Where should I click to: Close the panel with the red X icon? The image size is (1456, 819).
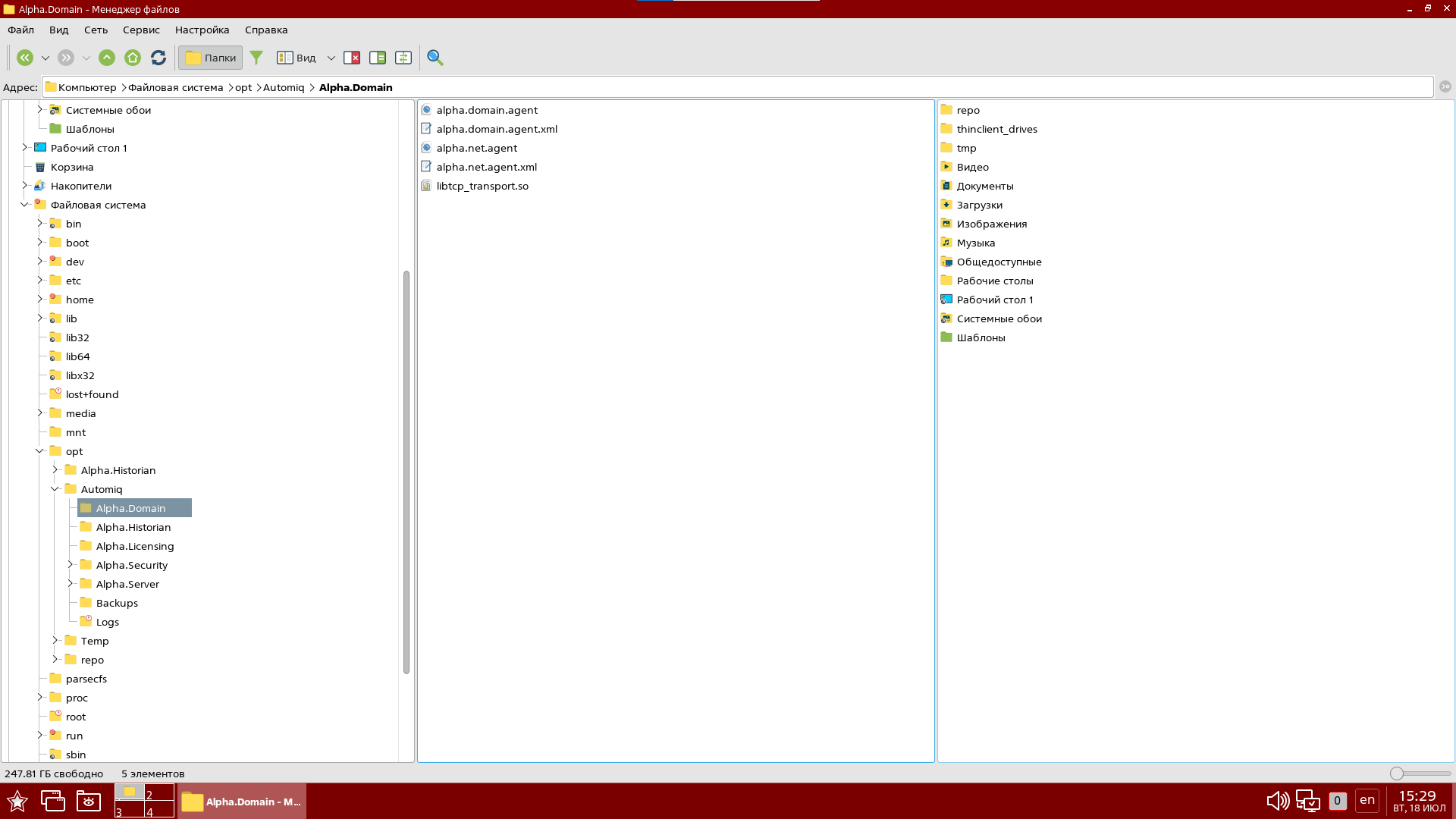[352, 58]
